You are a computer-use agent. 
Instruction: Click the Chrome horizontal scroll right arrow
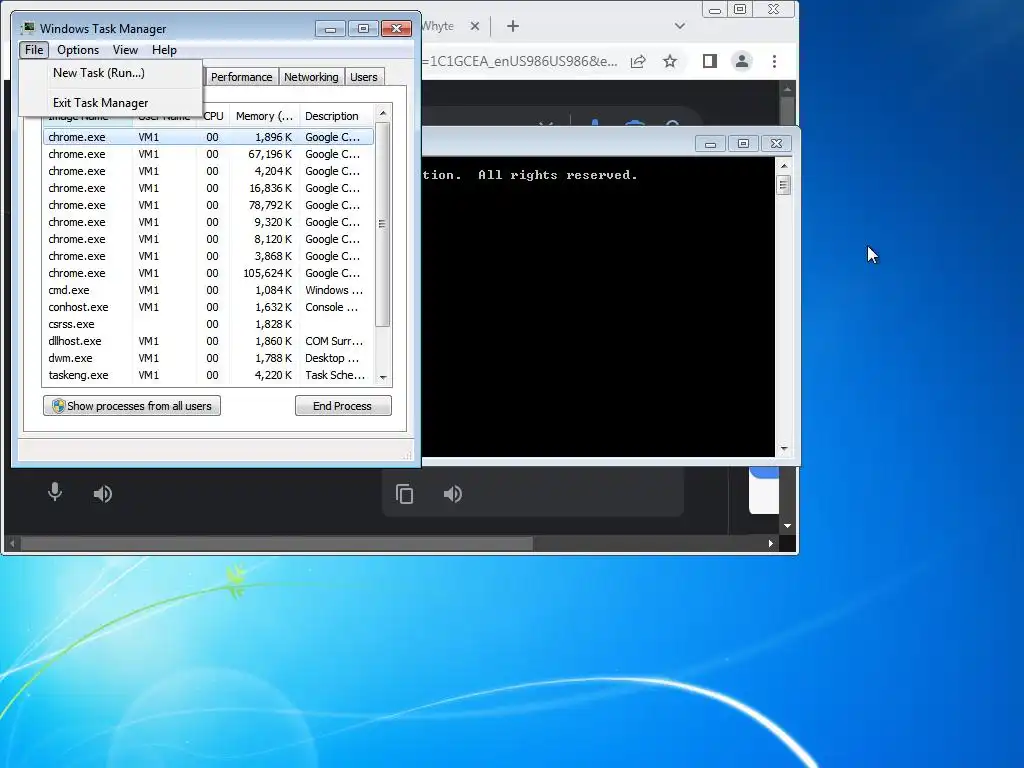click(x=771, y=543)
